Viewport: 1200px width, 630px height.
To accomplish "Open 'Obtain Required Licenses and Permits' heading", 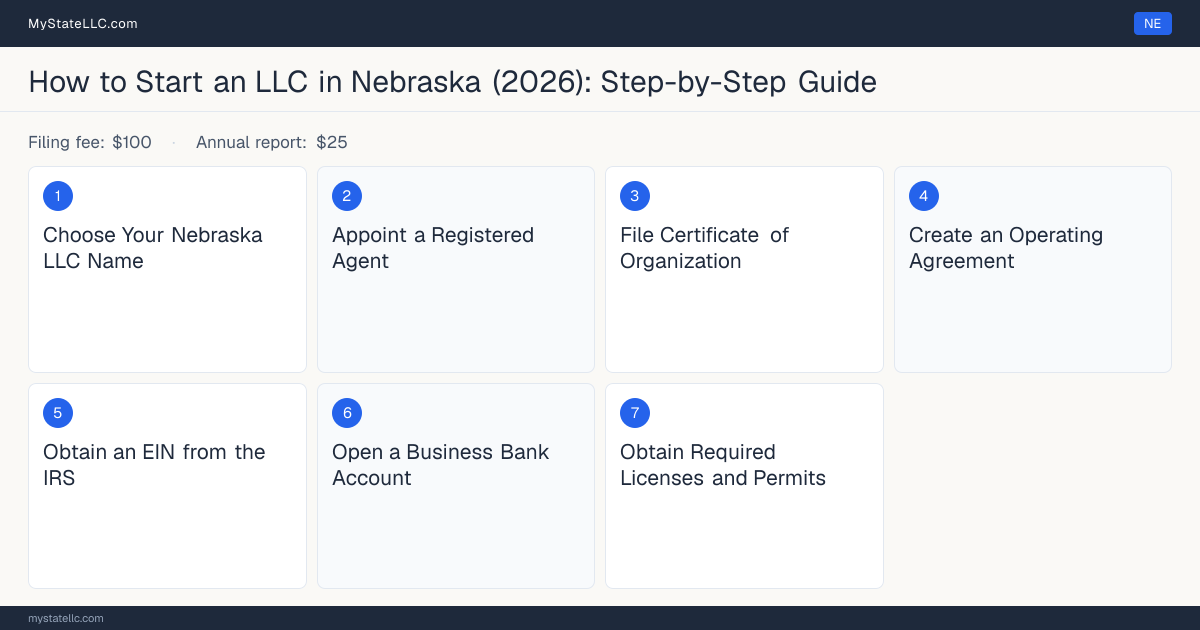I will coord(723,465).
